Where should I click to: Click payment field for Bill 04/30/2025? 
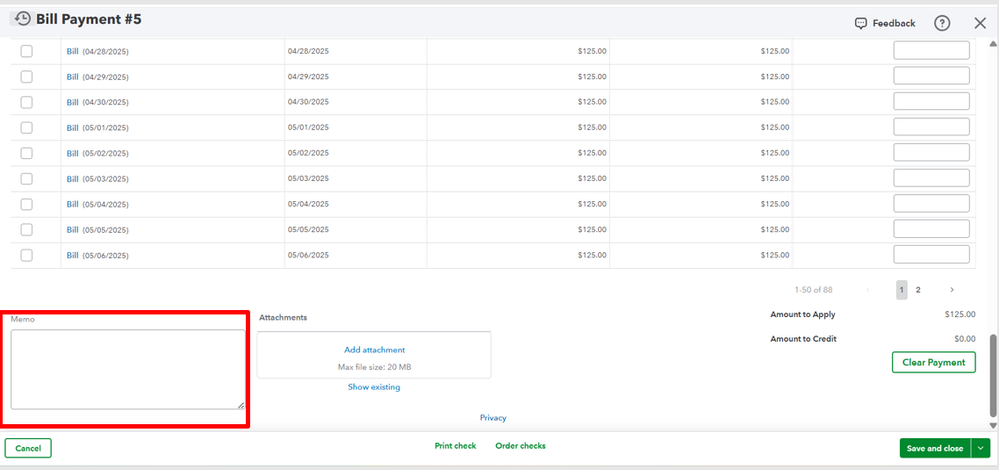(x=931, y=101)
